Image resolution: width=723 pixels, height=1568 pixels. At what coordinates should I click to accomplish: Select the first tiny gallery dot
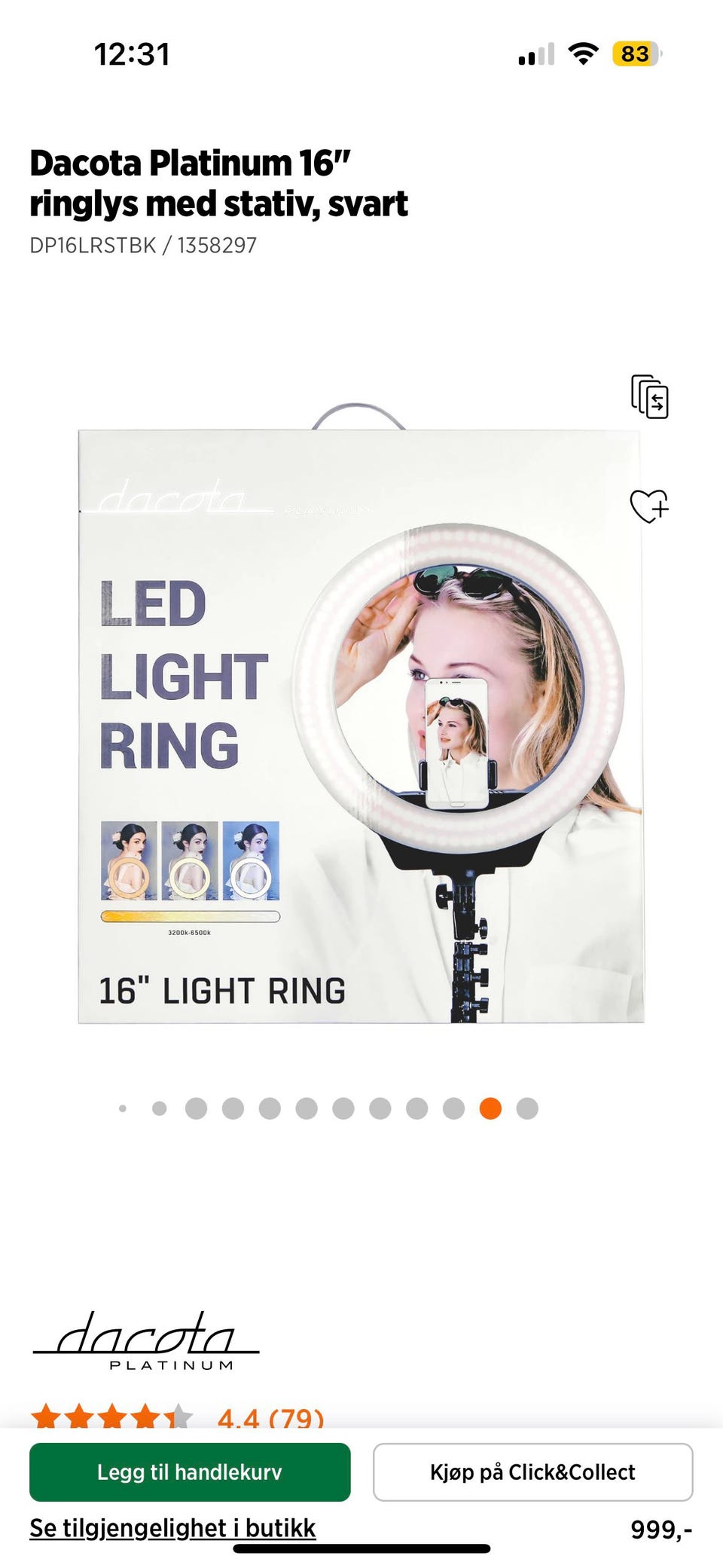point(123,1108)
